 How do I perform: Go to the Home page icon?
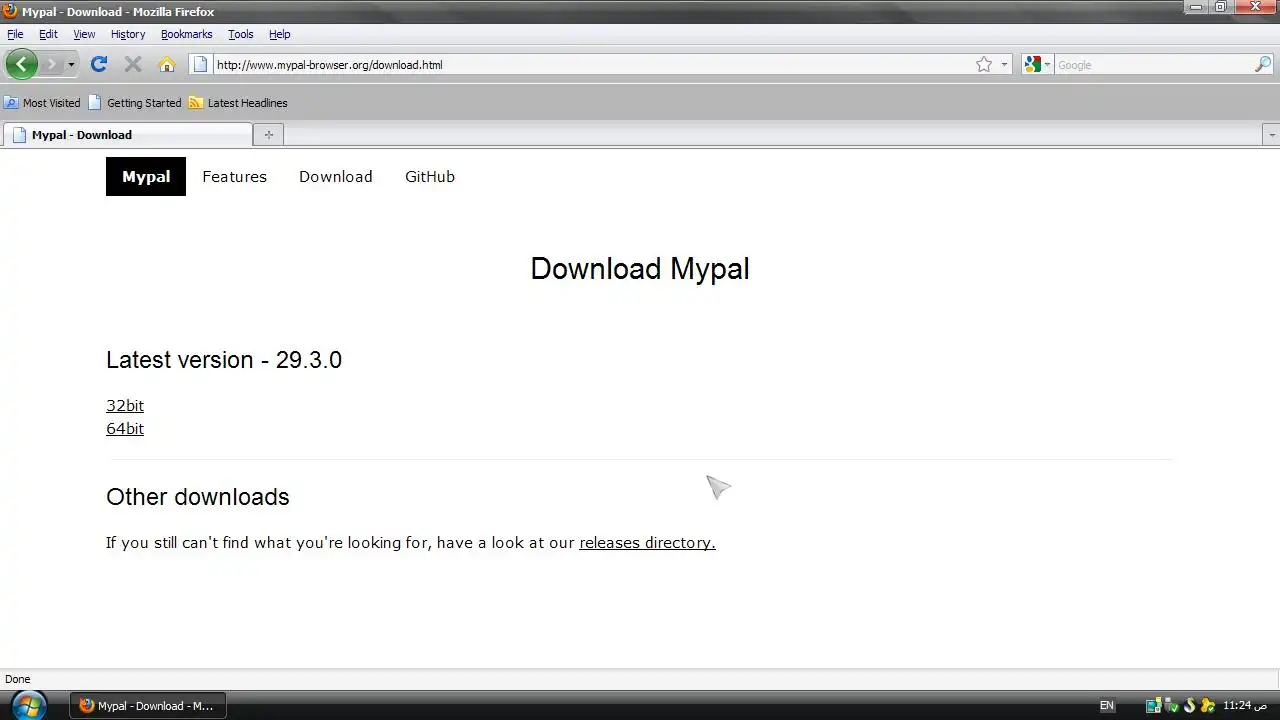167,64
